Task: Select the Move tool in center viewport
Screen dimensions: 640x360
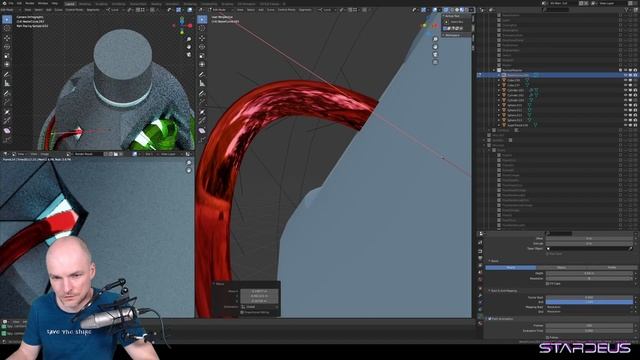Action: 202,38
